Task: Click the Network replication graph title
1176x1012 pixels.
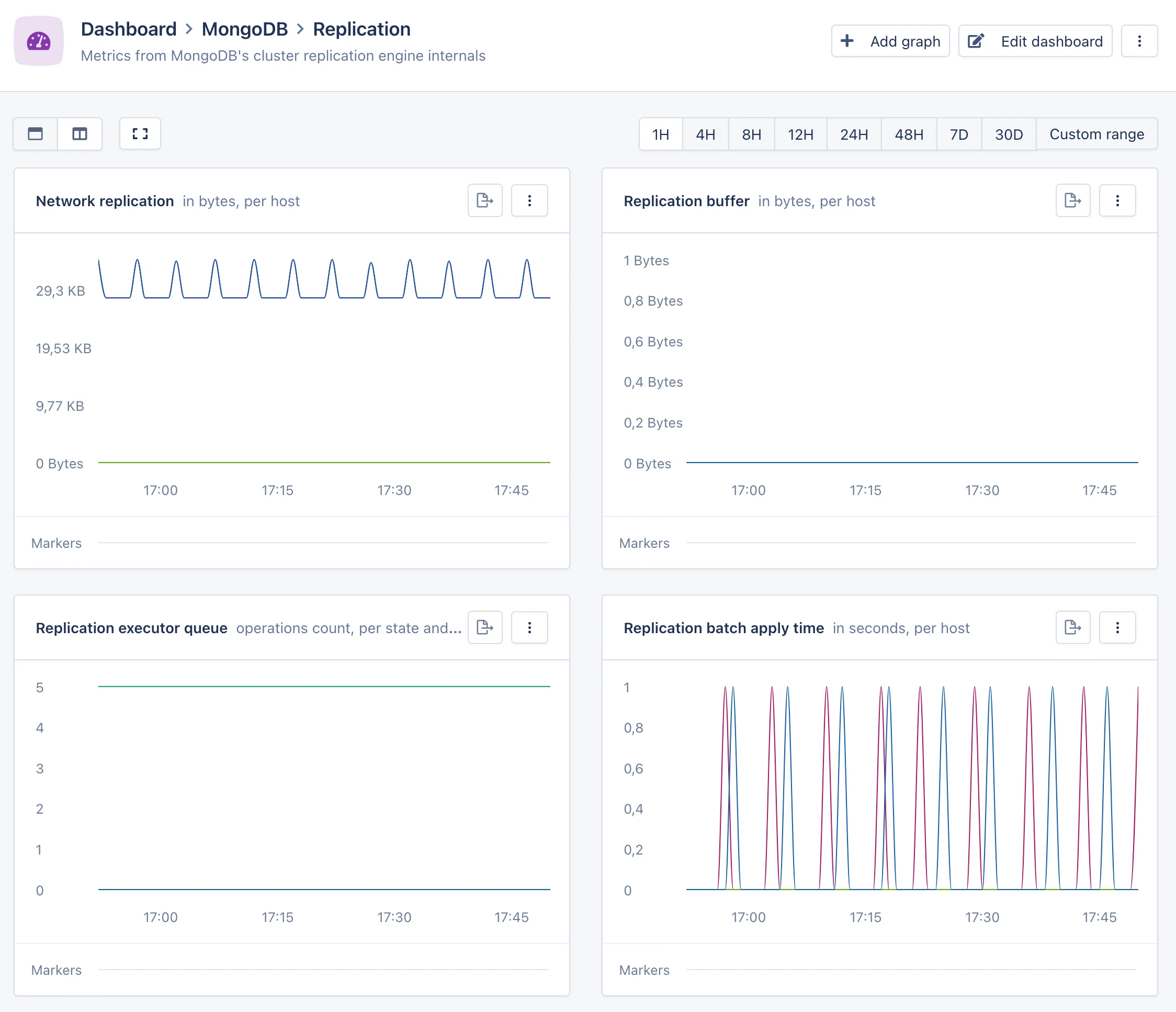Action: 105,201
